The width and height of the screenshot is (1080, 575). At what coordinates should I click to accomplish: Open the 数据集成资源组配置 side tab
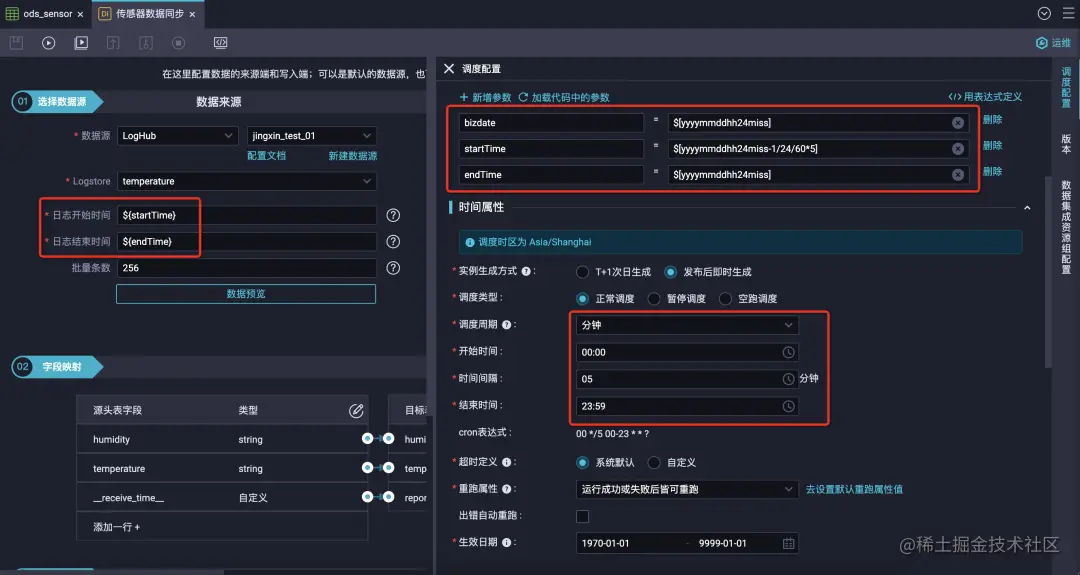click(x=1066, y=227)
